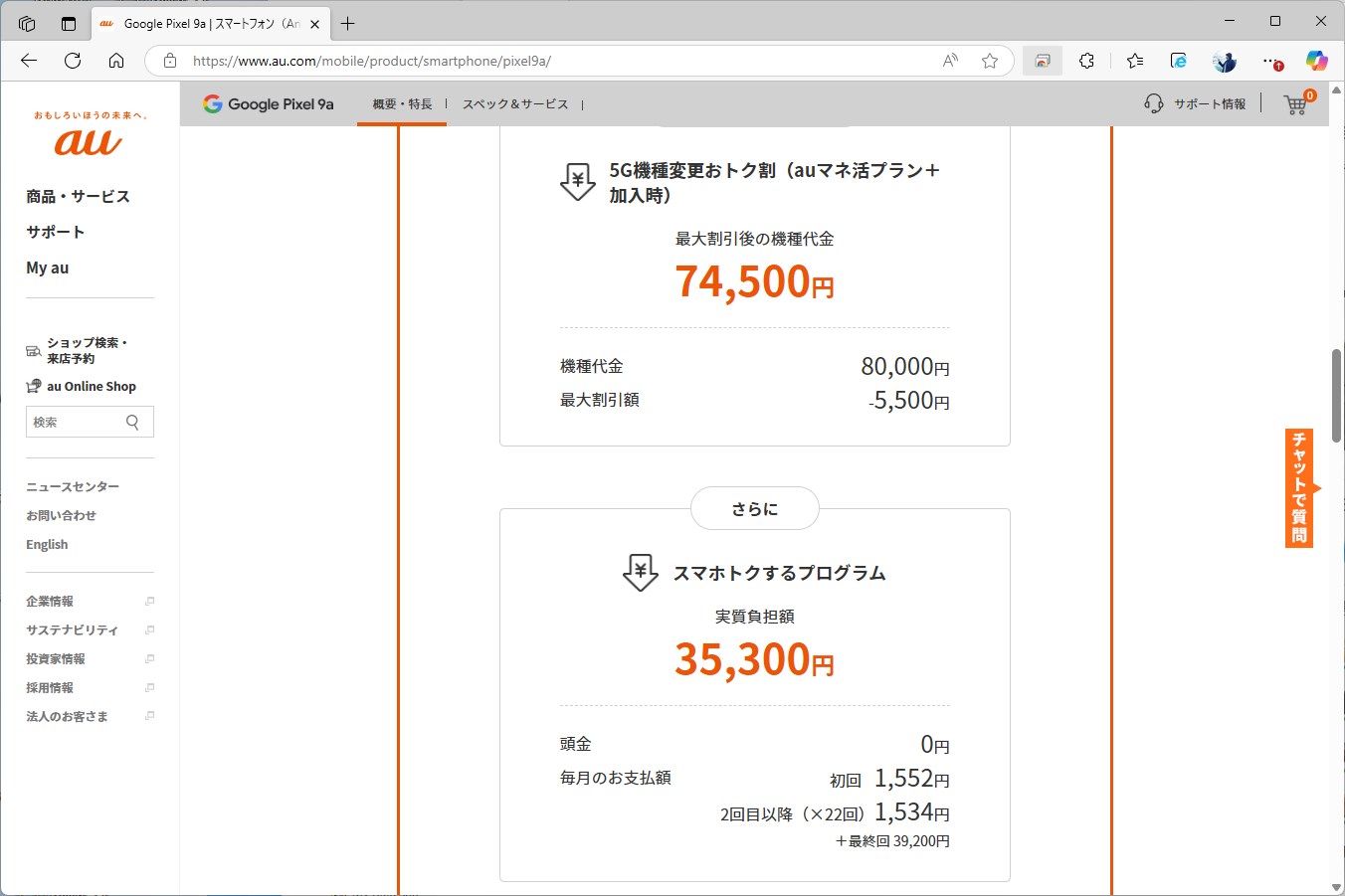Open サポート情報 link
The height and width of the screenshot is (896, 1345).
1210,103
